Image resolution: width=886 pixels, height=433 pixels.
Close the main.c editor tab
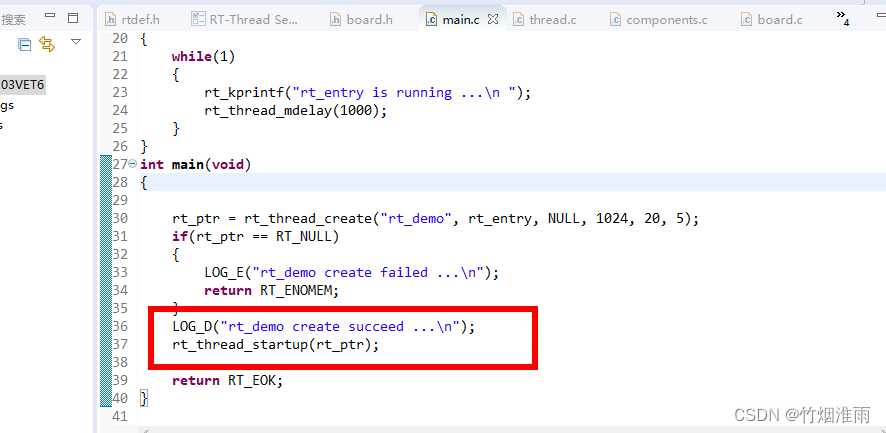(493, 19)
